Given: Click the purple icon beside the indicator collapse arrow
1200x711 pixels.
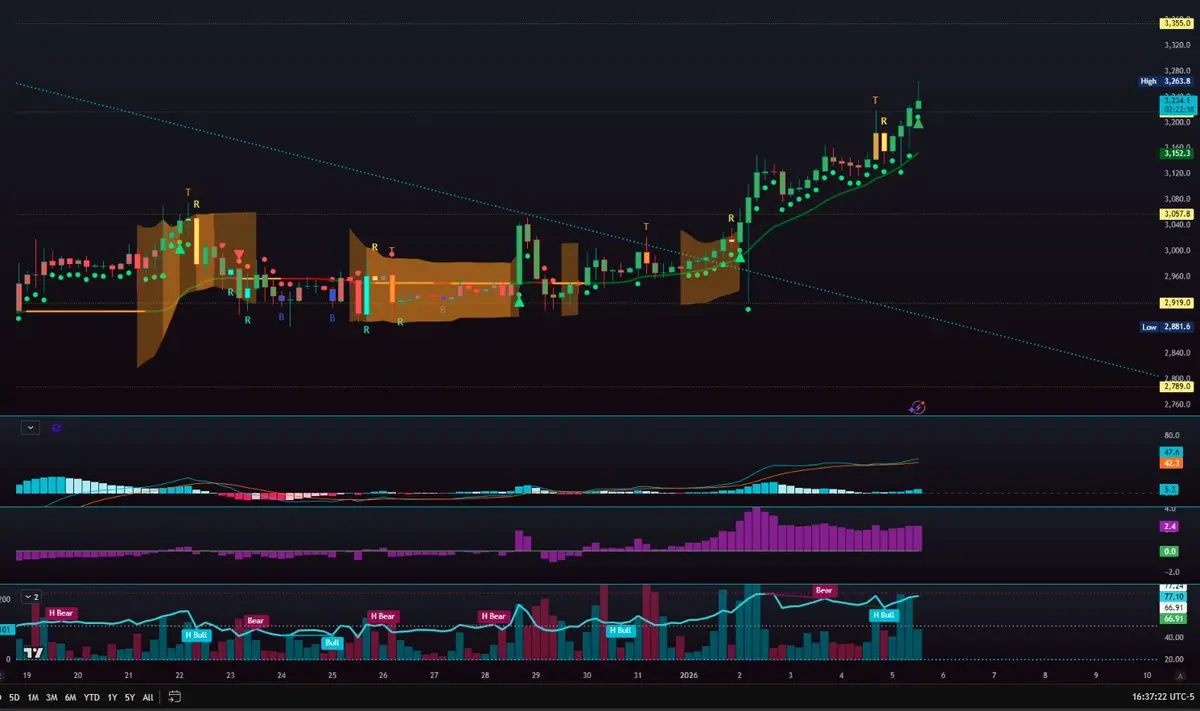Looking at the screenshot, I should coord(56,427).
